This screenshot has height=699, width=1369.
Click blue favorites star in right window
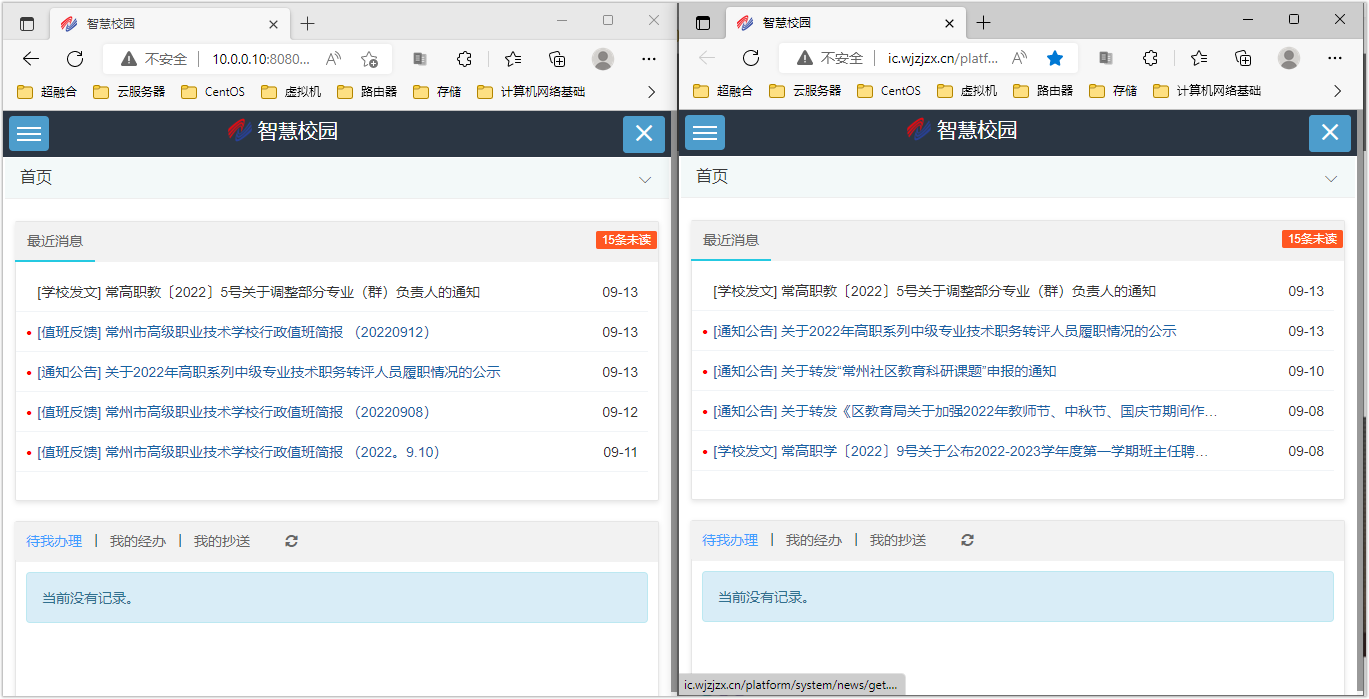(x=1055, y=58)
